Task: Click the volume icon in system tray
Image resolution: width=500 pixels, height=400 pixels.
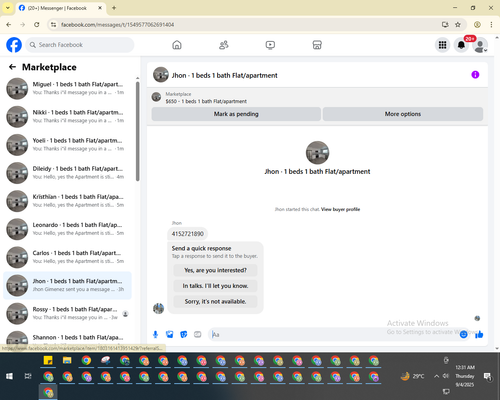Action: pos(446,376)
